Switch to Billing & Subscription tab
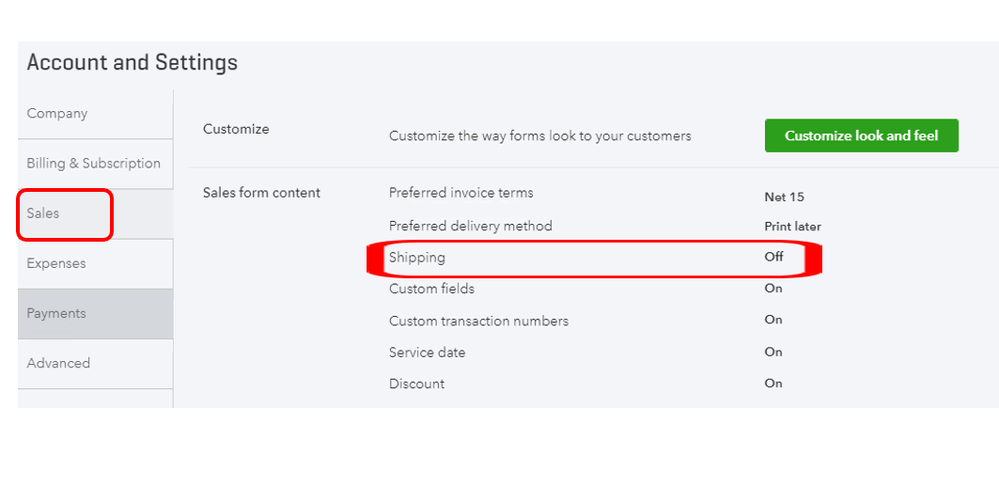 [93, 163]
